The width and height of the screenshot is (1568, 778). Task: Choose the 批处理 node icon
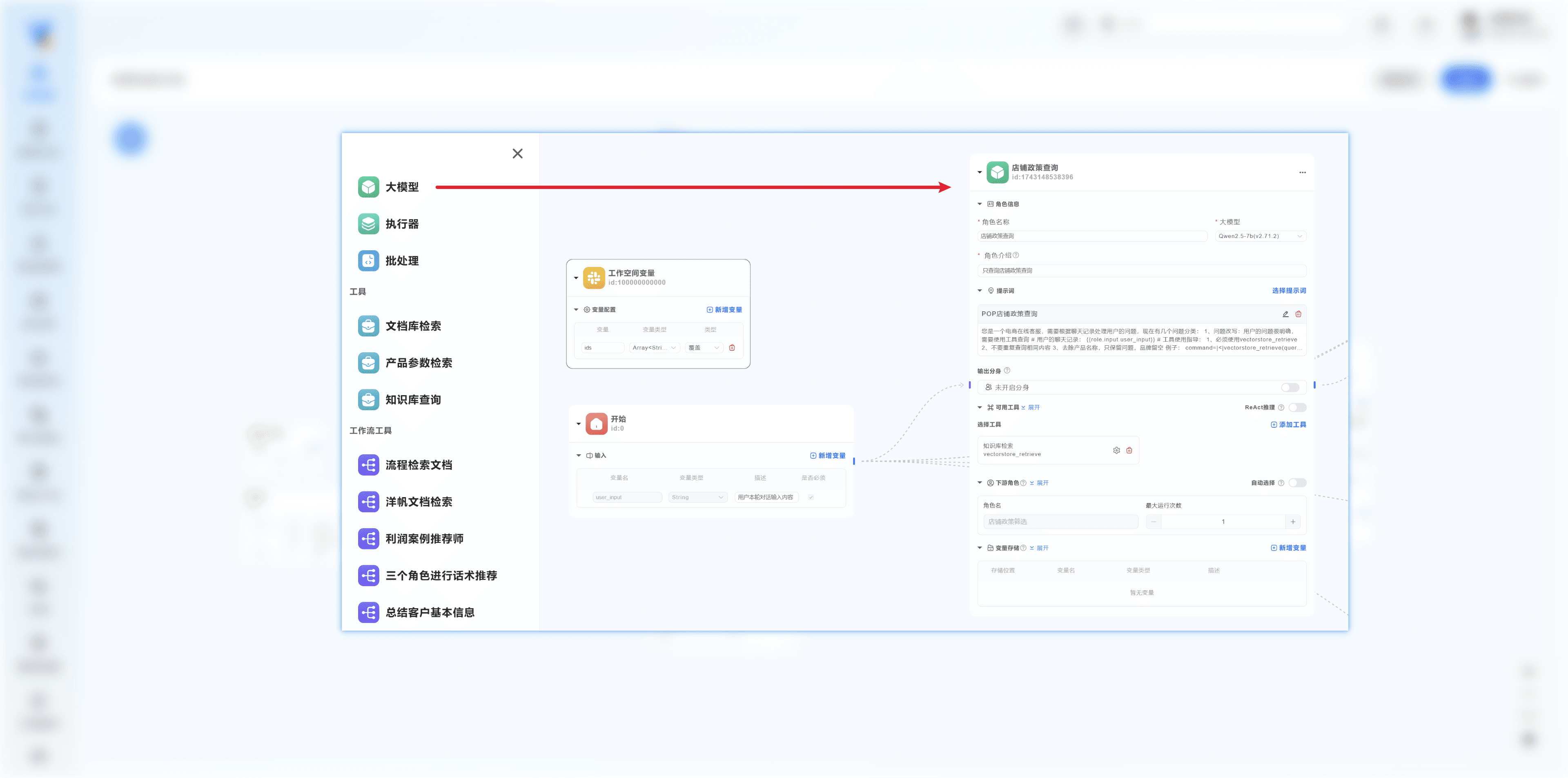click(x=368, y=260)
